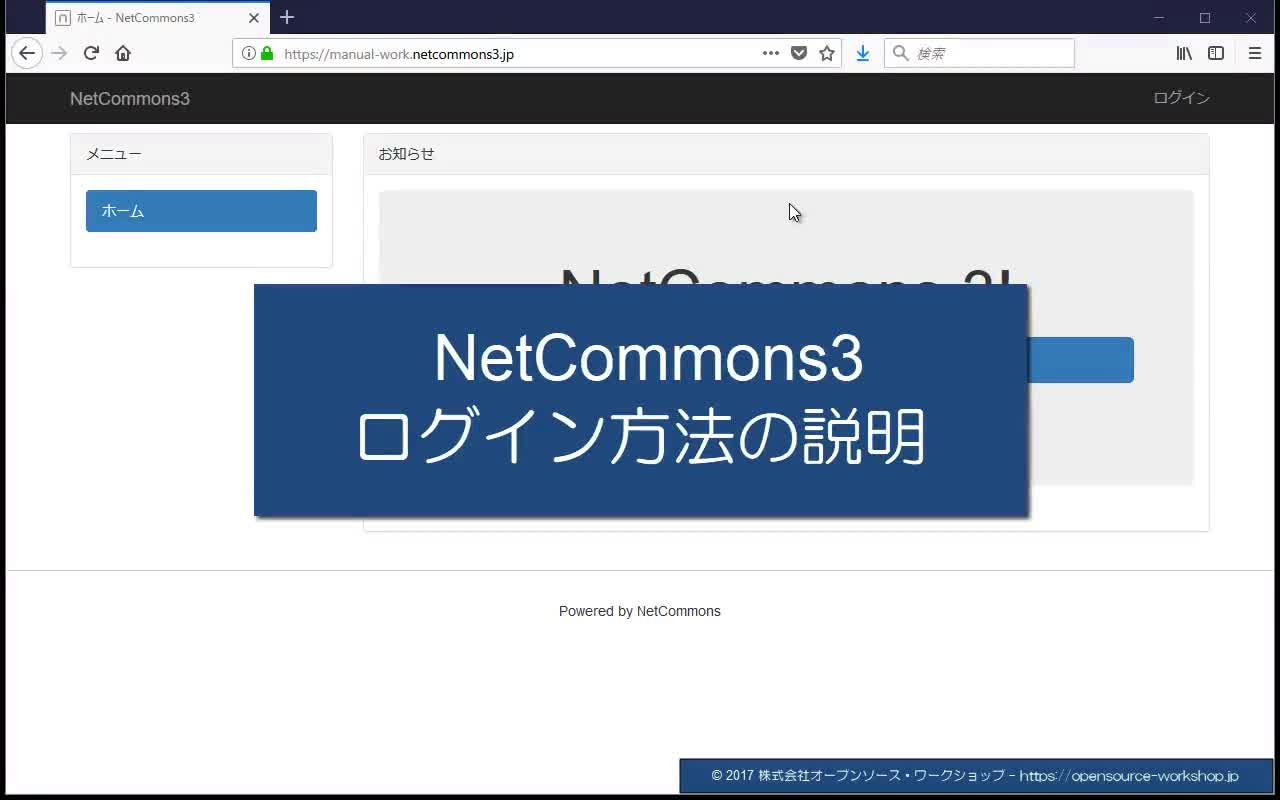Image resolution: width=1280 pixels, height=800 pixels.
Task: Open the Library icon
Action: tap(1184, 53)
